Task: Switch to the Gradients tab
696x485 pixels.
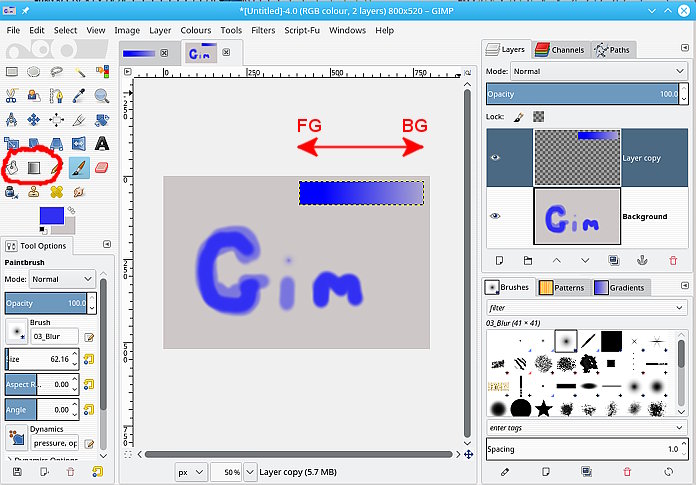Action: pyautogui.click(x=621, y=288)
